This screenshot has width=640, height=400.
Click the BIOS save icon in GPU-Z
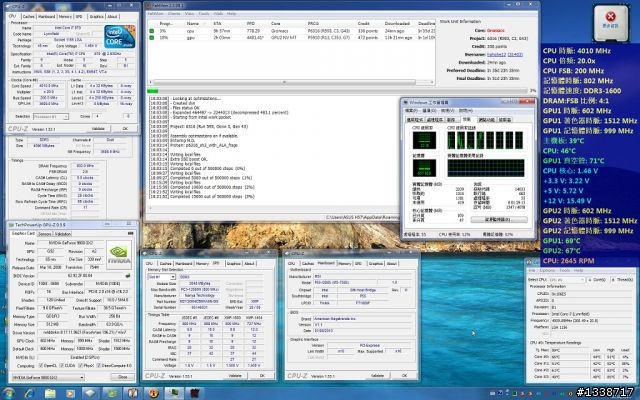point(128,276)
